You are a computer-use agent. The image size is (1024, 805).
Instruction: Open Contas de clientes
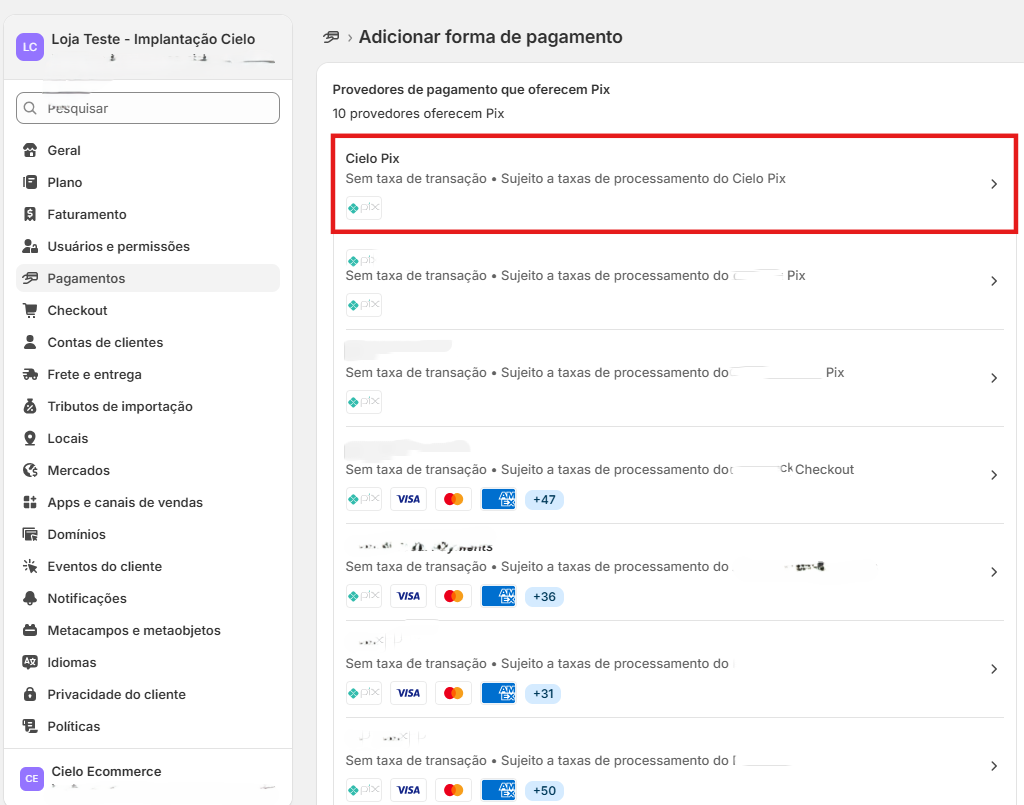click(148, 342)
